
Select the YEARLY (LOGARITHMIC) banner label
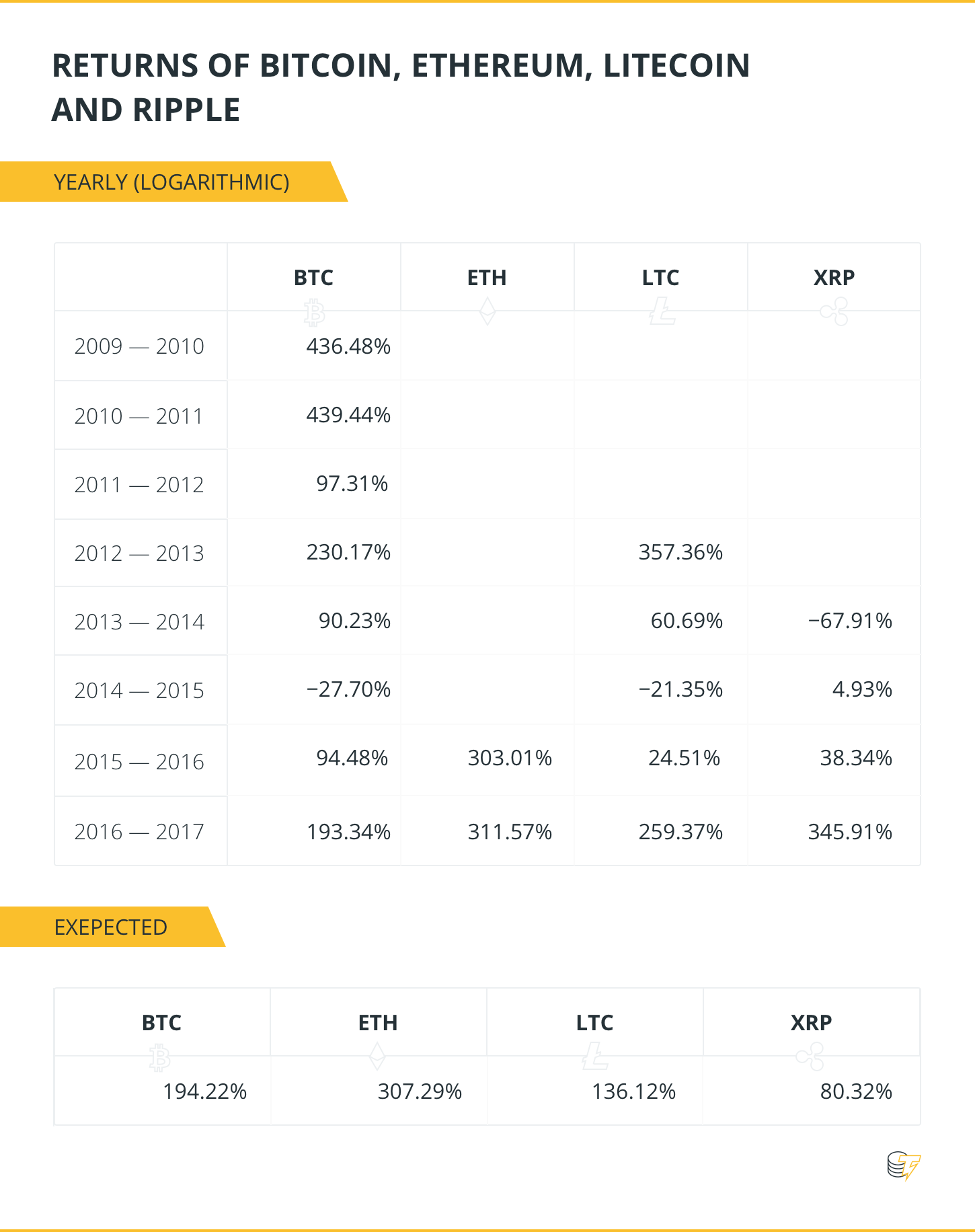tap(171, 182)
